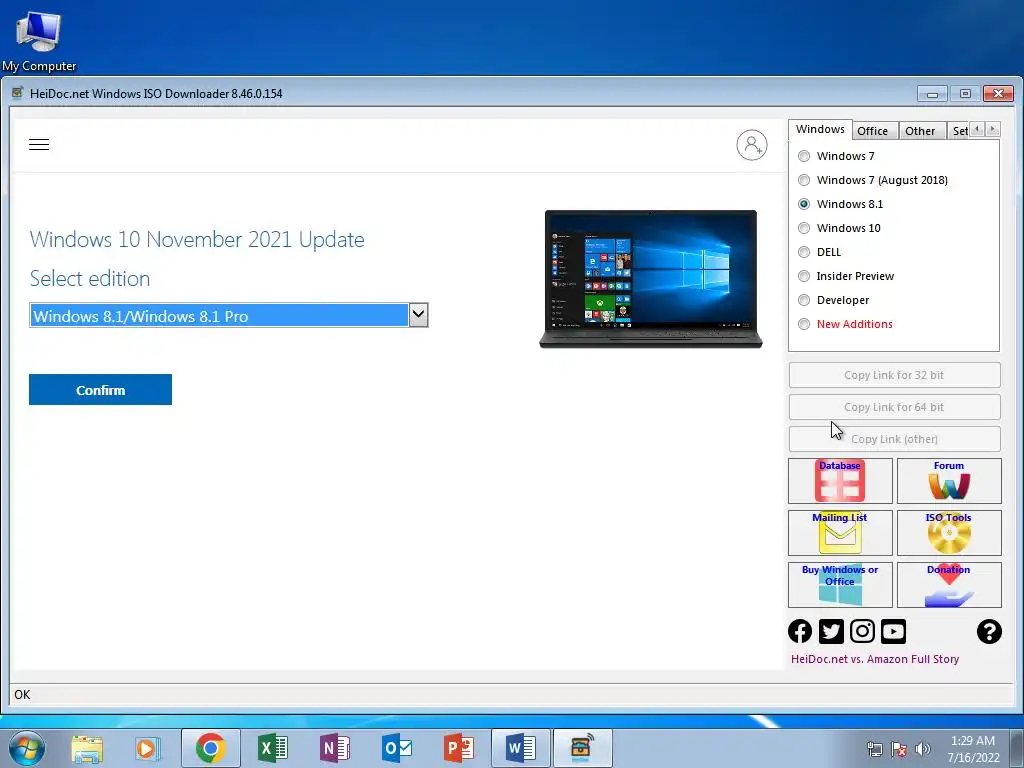The image size is (1024, 768).
Task: Click the network tray icon
Action: (874, 748)
